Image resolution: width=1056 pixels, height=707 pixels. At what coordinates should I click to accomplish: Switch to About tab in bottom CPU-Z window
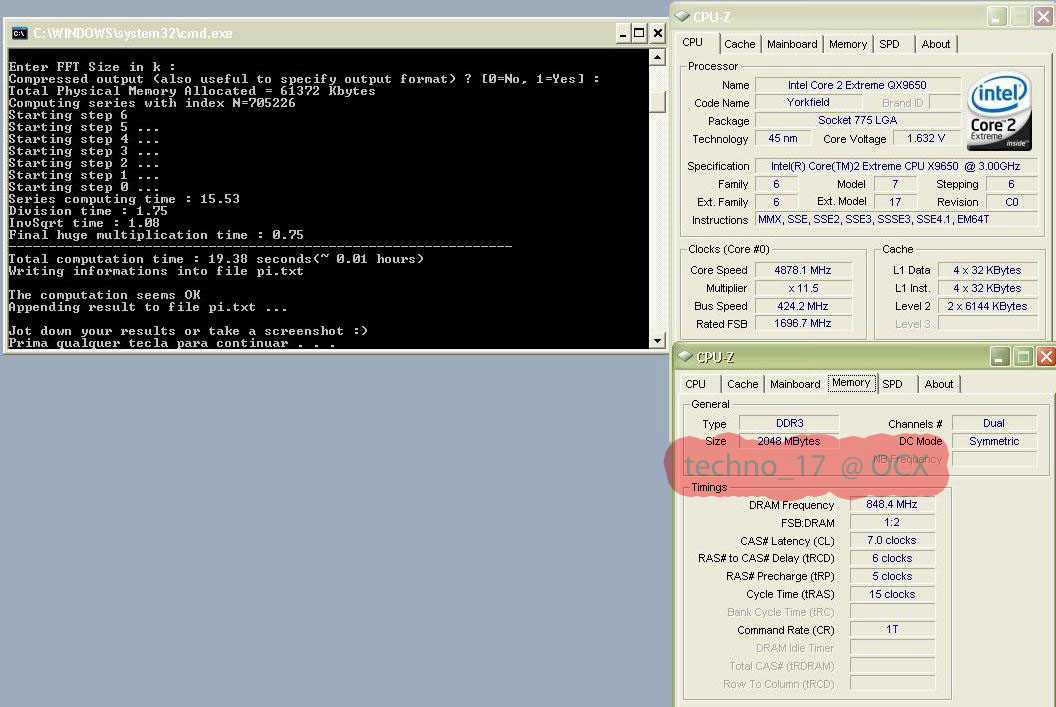(x=939, y=384)
